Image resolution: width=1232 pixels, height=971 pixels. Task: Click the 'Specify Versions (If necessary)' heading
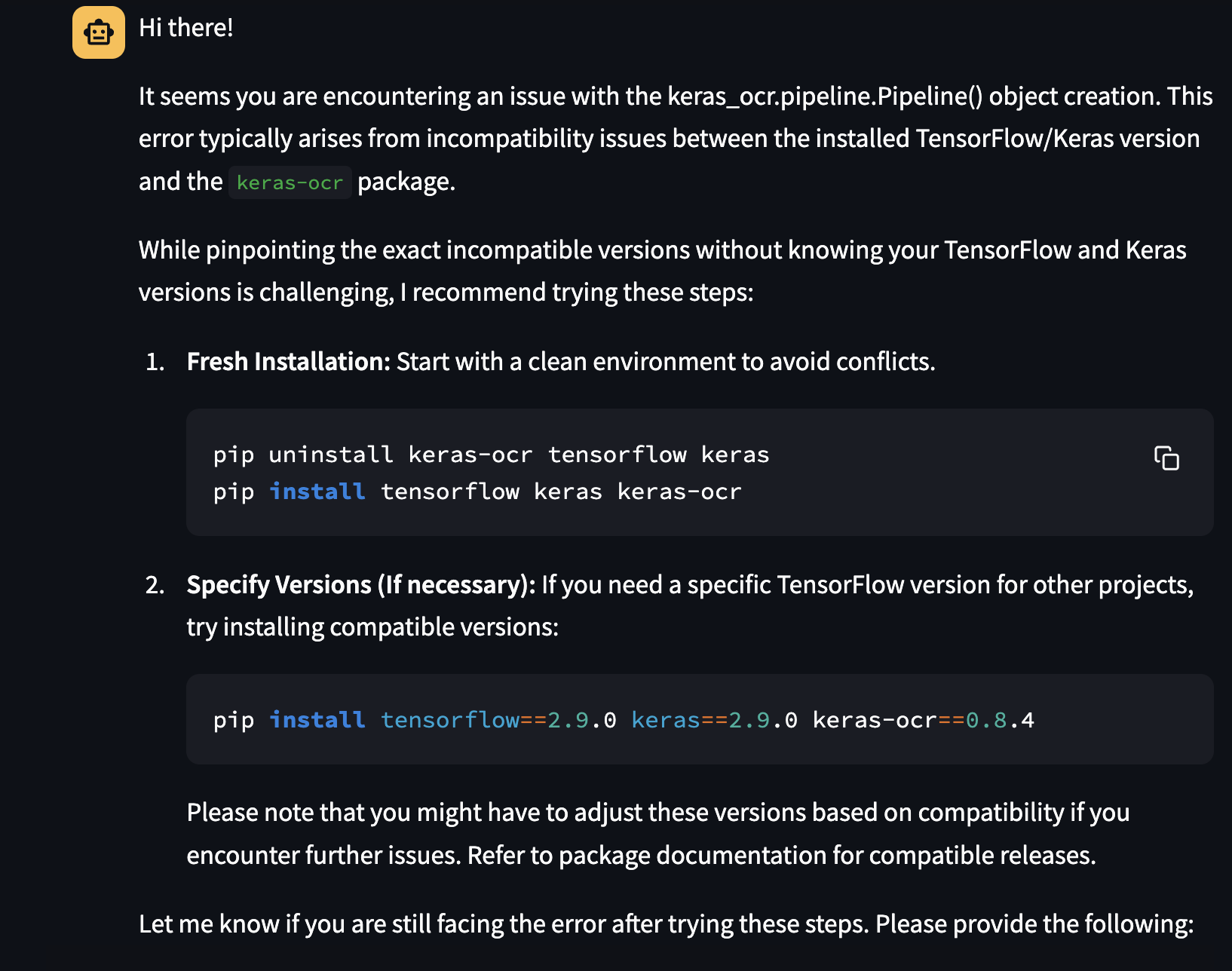pos(360,584)
